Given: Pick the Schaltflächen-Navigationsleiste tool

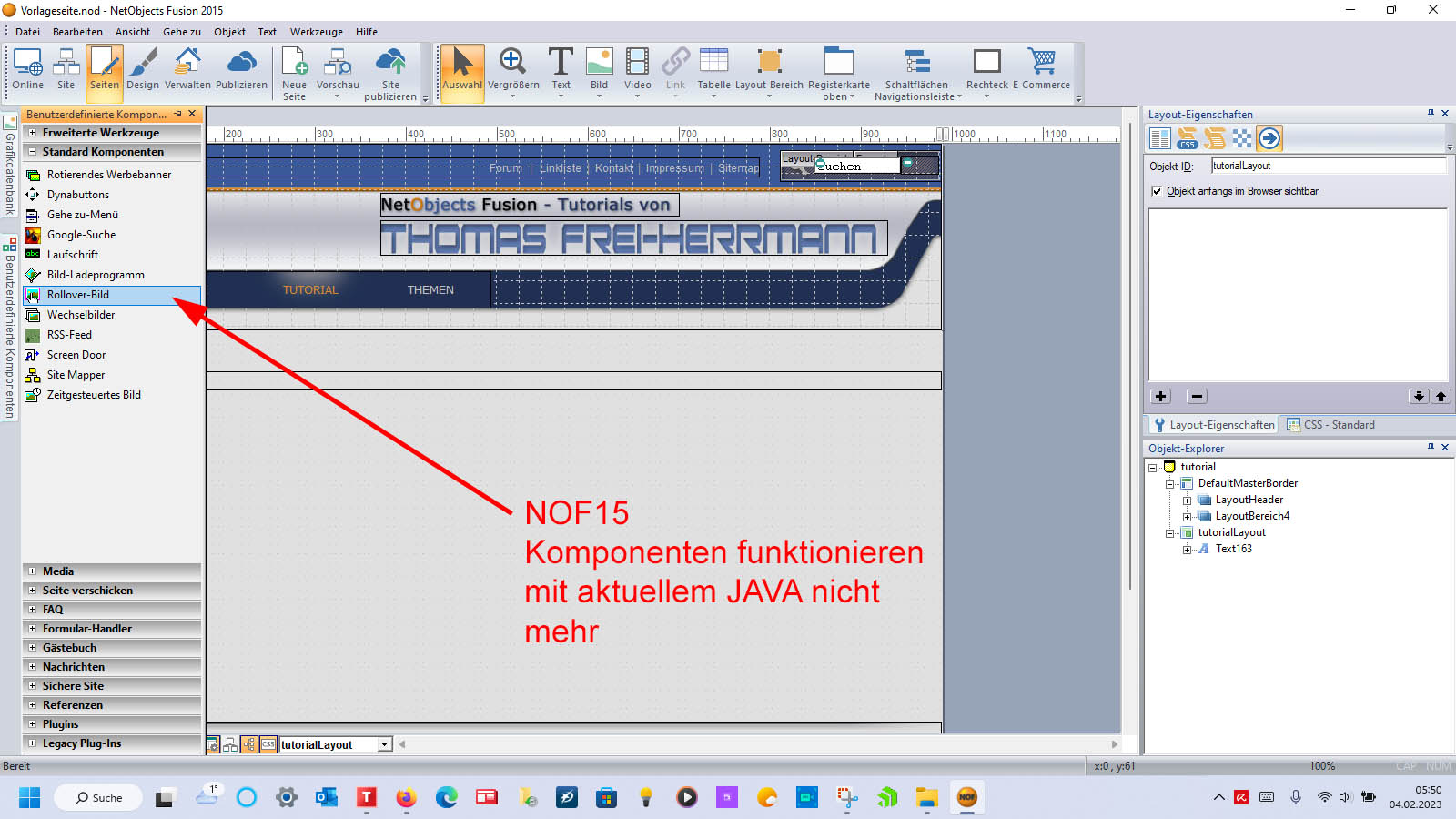Looking at the screenshot, I should point(918,74).
